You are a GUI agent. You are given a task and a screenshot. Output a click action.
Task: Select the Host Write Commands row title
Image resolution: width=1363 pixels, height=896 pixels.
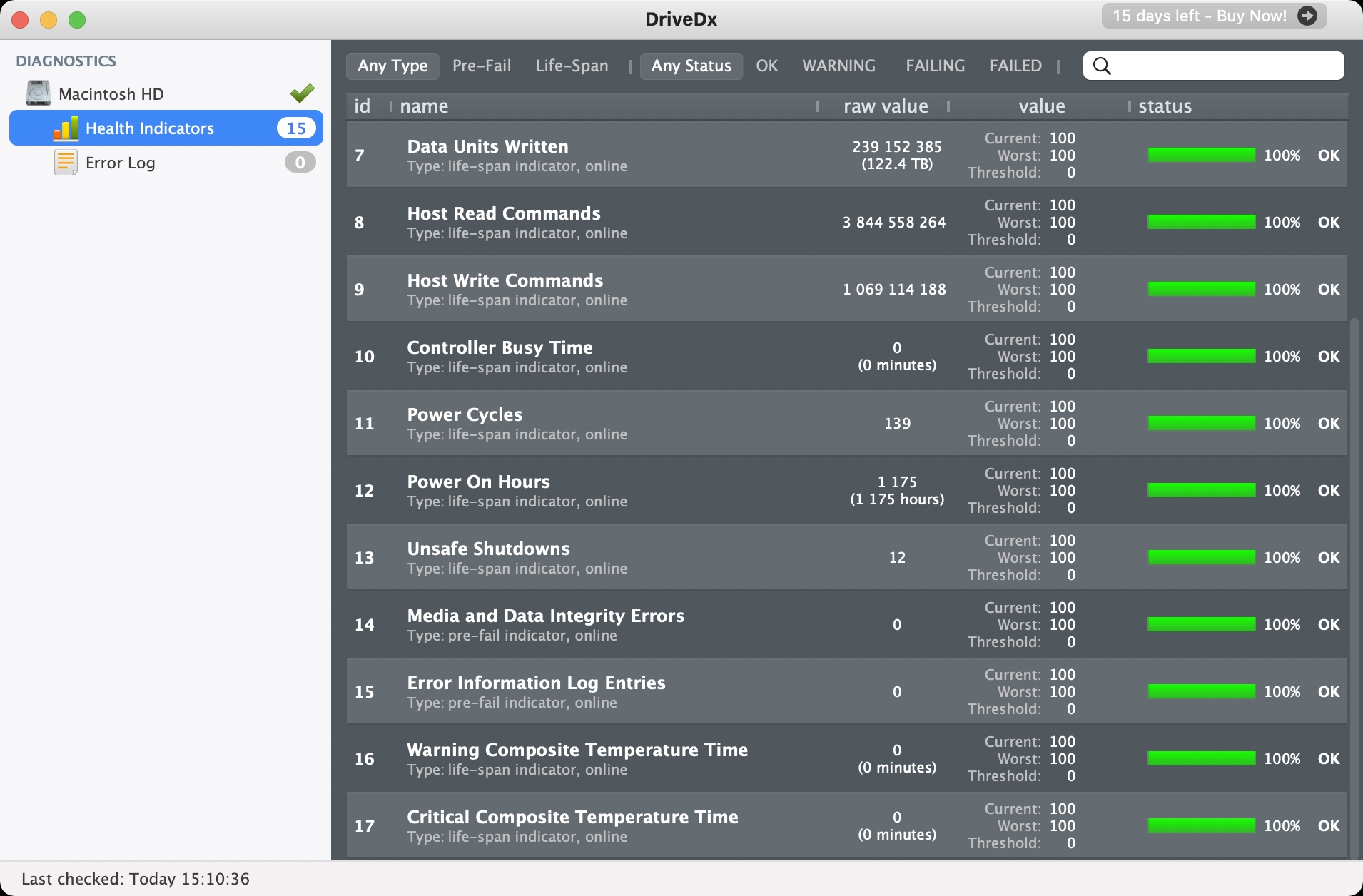pos(505,280)
